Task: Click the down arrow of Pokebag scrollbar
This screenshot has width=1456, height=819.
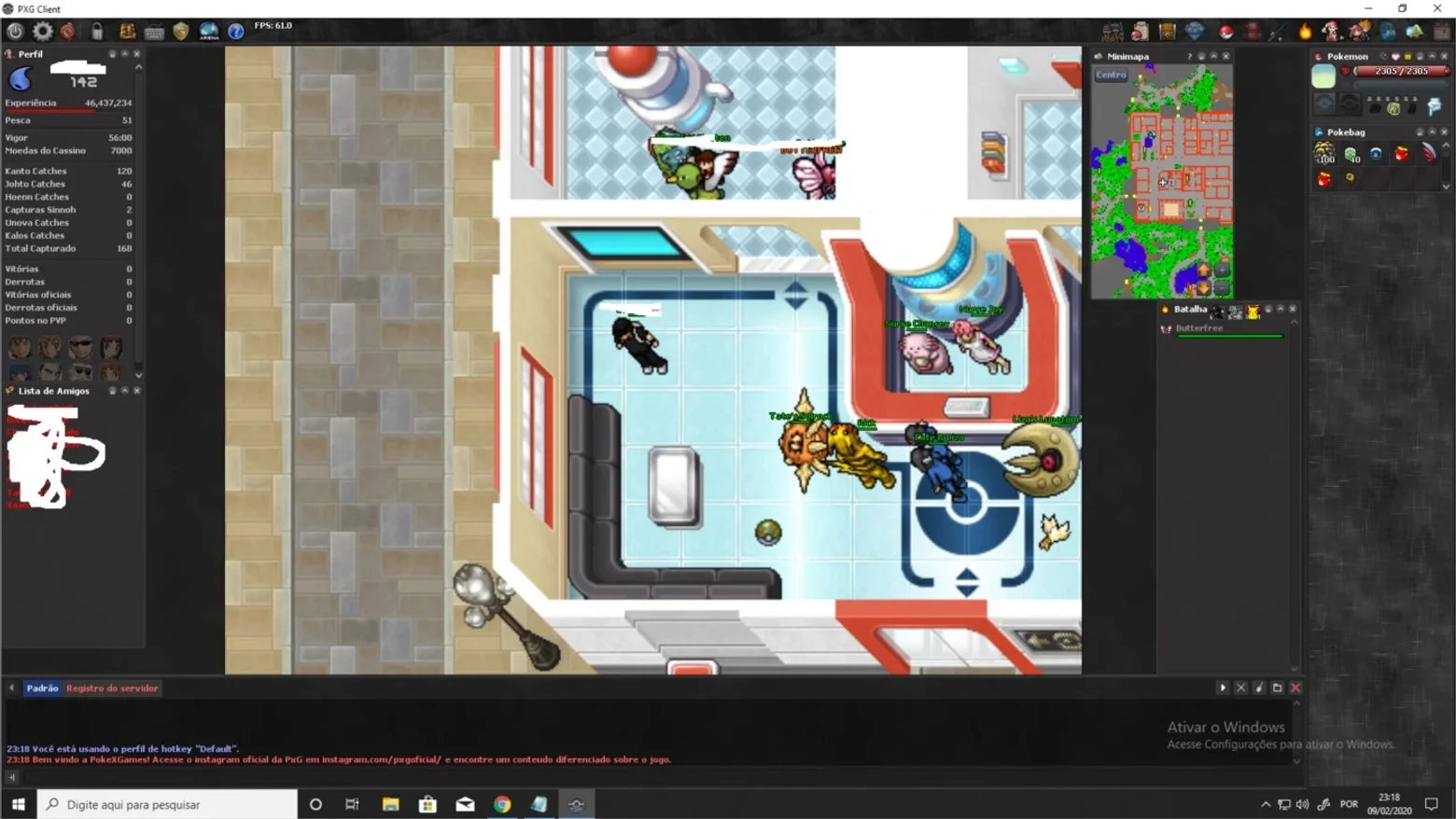Action: click(1447, 186)
